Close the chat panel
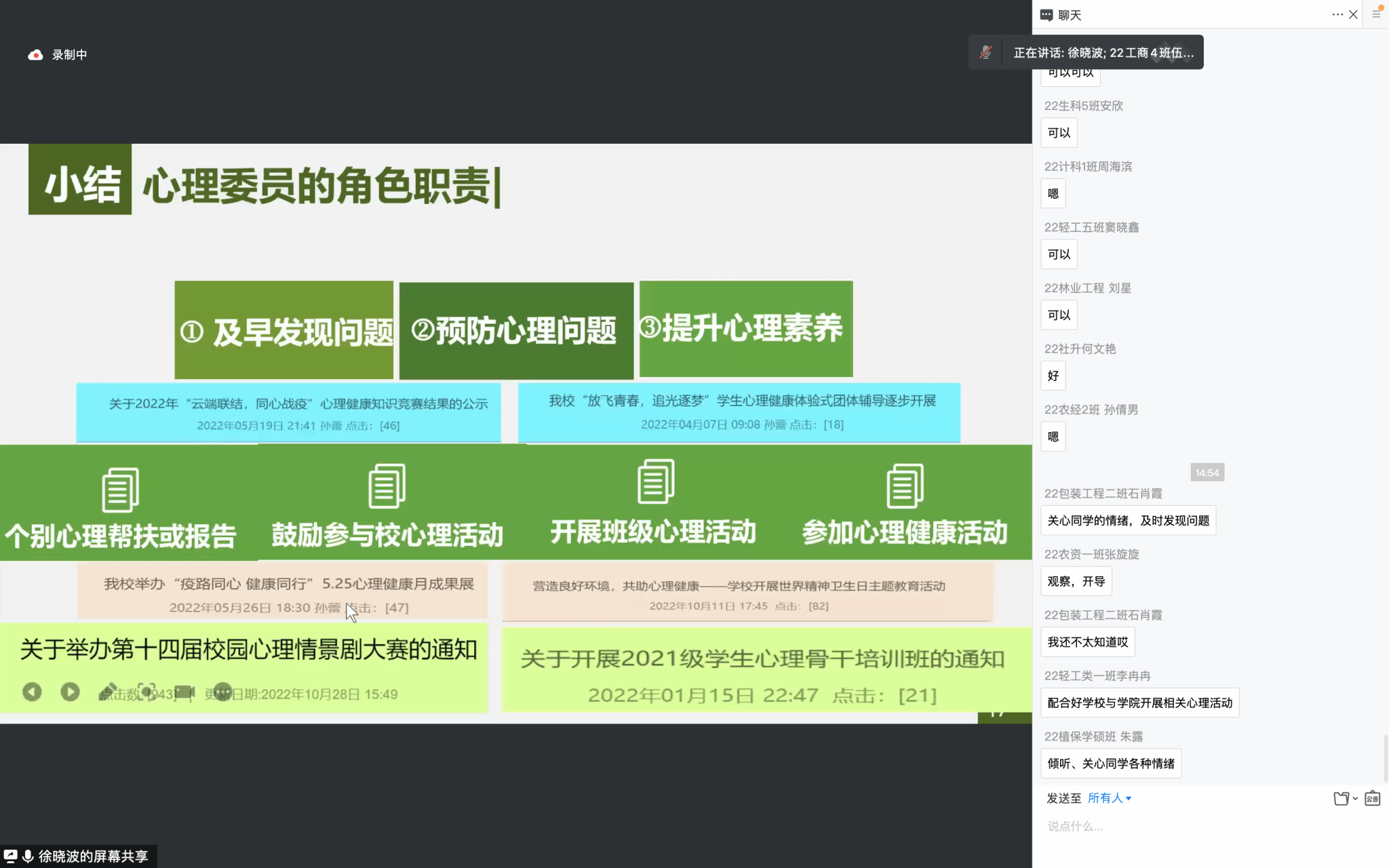This screenshot has width=1389, height=868. [x=1353, y=14]
